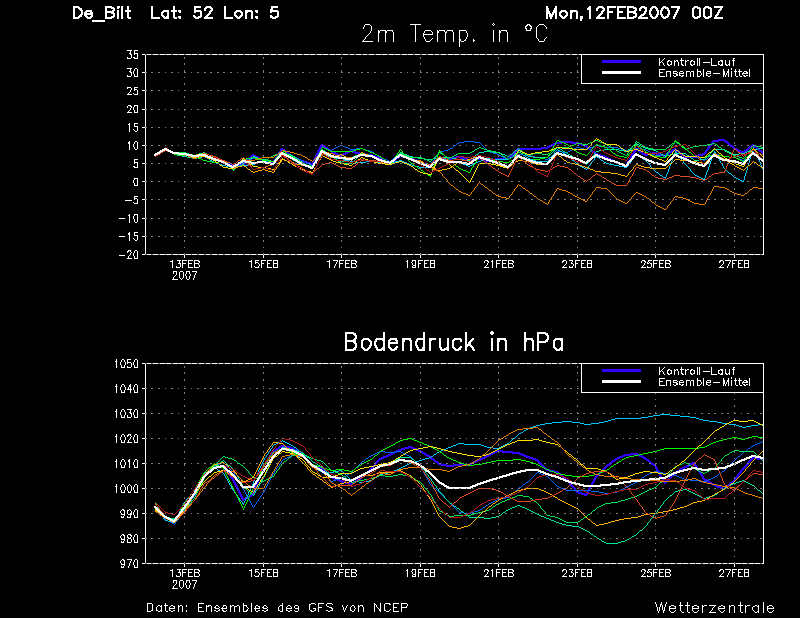The width and height of the screenshot is (800, 618).
Task: Click the white Ensemble-Mittel swatch in temperature legend
Action: click(621, 73)
